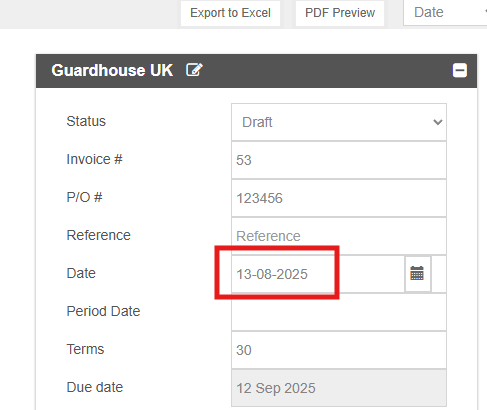Click the Export to Excel button
This screenshot has width=487, height=410.
point(230,13)
